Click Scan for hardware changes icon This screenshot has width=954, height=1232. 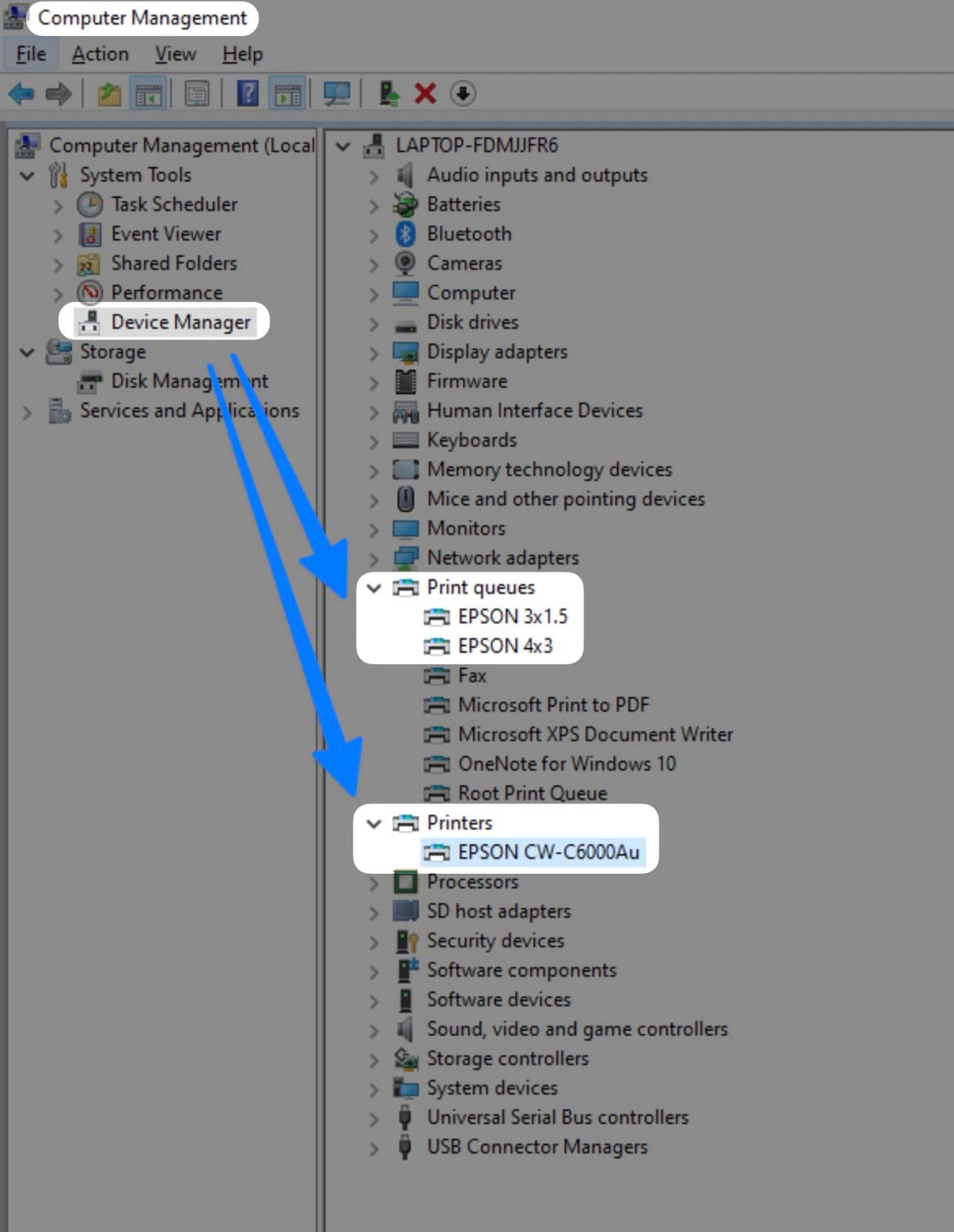(336, 94)
